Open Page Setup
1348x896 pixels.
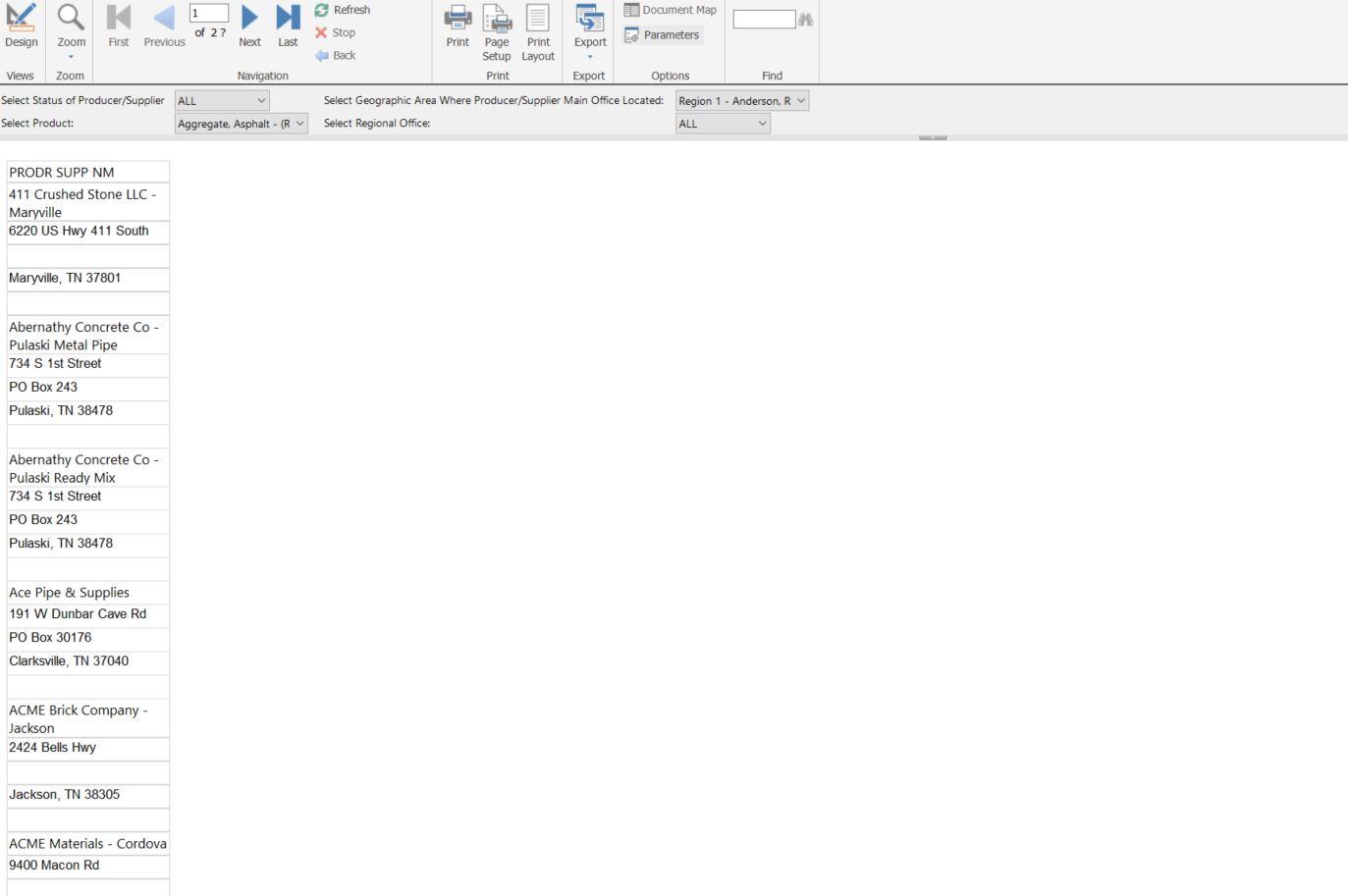pyautogui.click(x=497, y=32)
